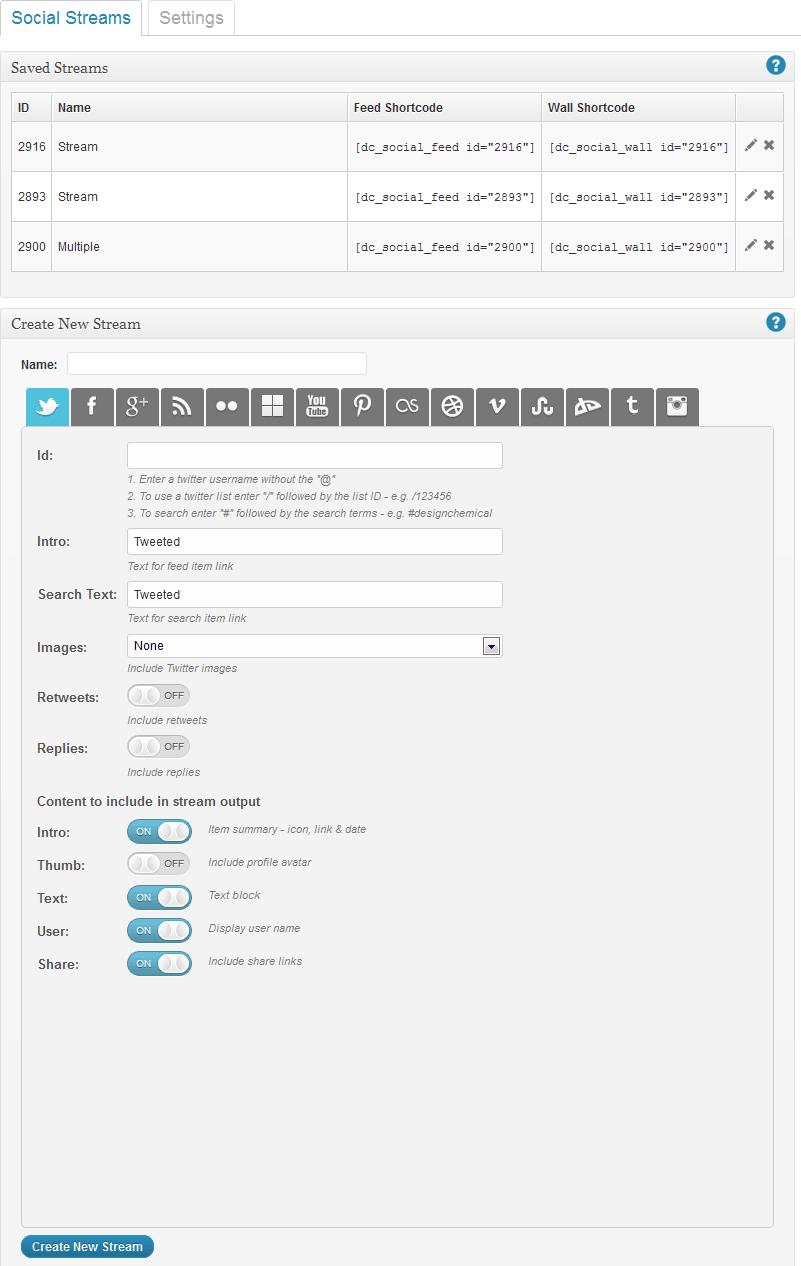Select the Pinterest stream type icon

point(361,407)
